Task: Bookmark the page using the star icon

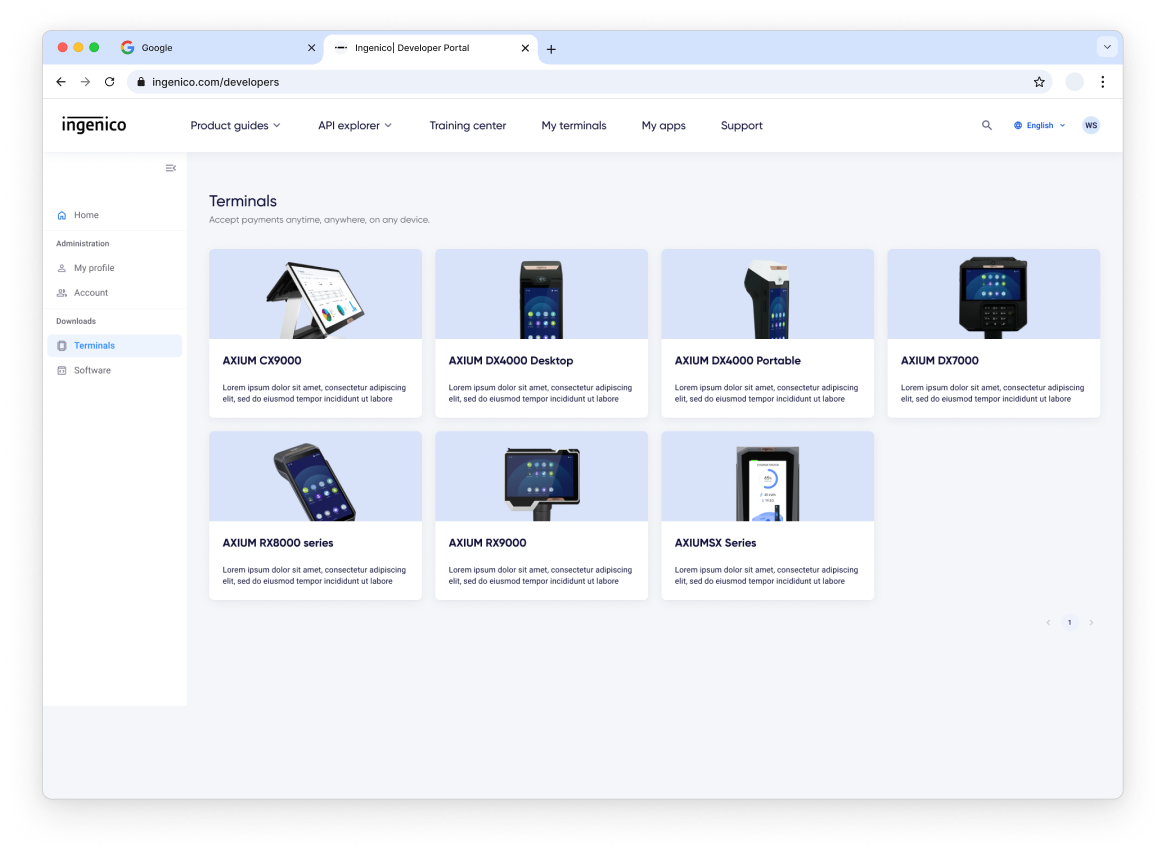Action: point(1039,82)
